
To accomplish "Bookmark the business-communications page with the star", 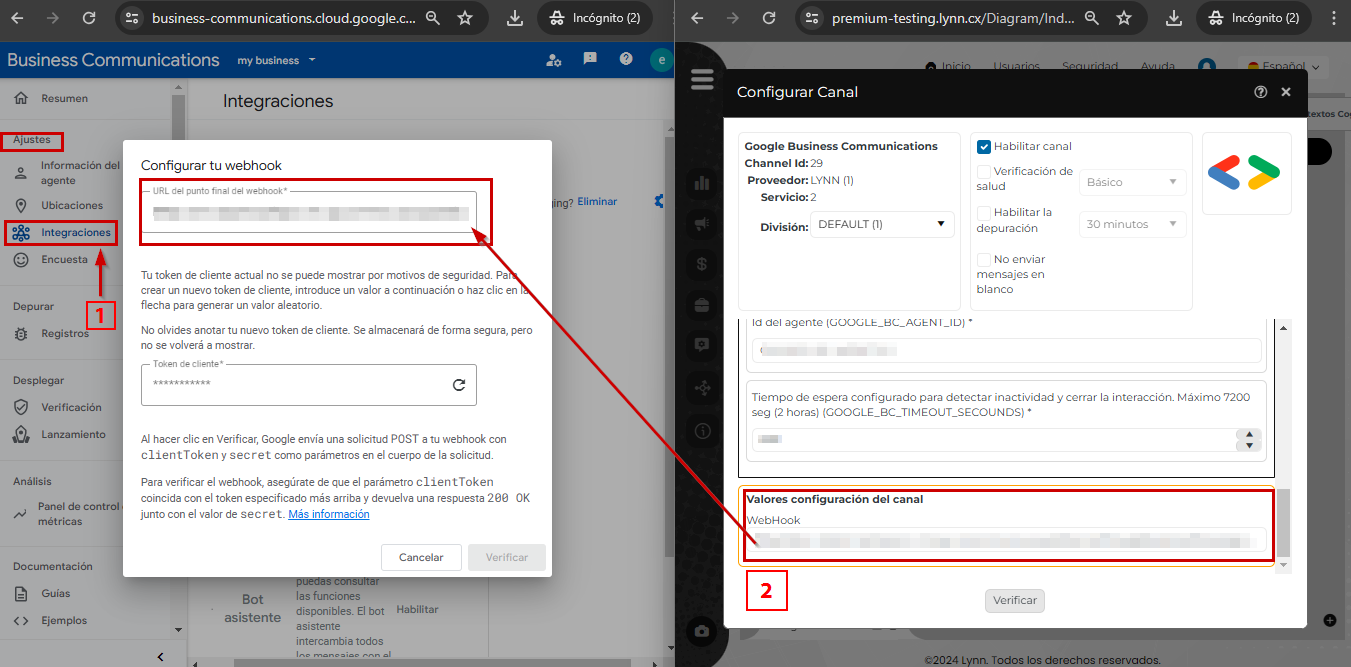I will 465,18.
